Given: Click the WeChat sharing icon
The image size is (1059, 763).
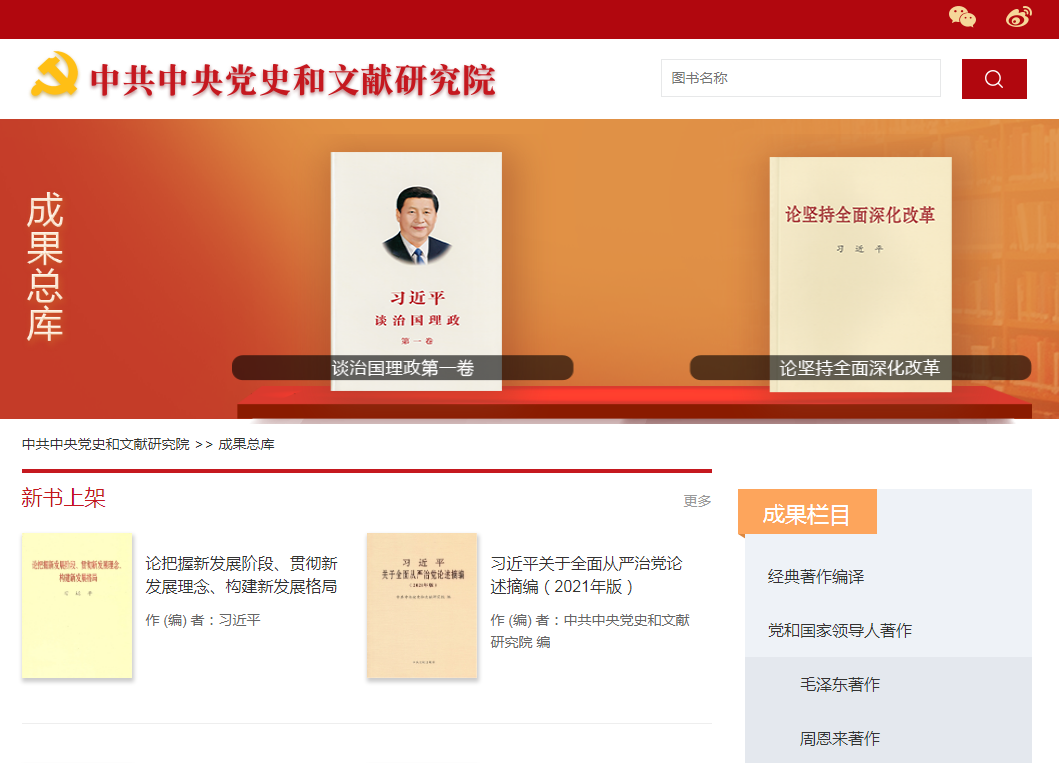Looking at the screenshot, I should pyautogui.click(x=961, y=17).
